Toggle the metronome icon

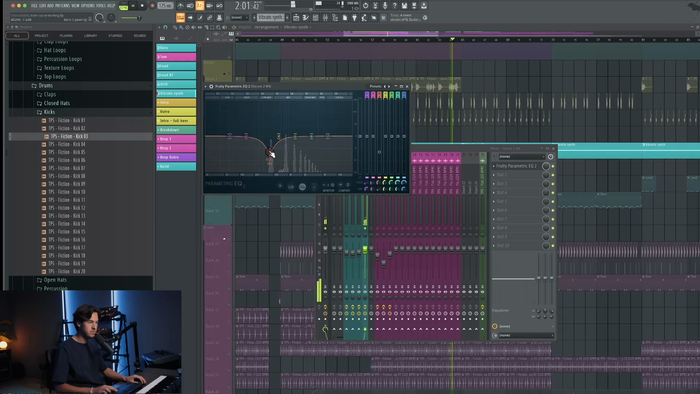pyautogui.click(x=180, y=6)
